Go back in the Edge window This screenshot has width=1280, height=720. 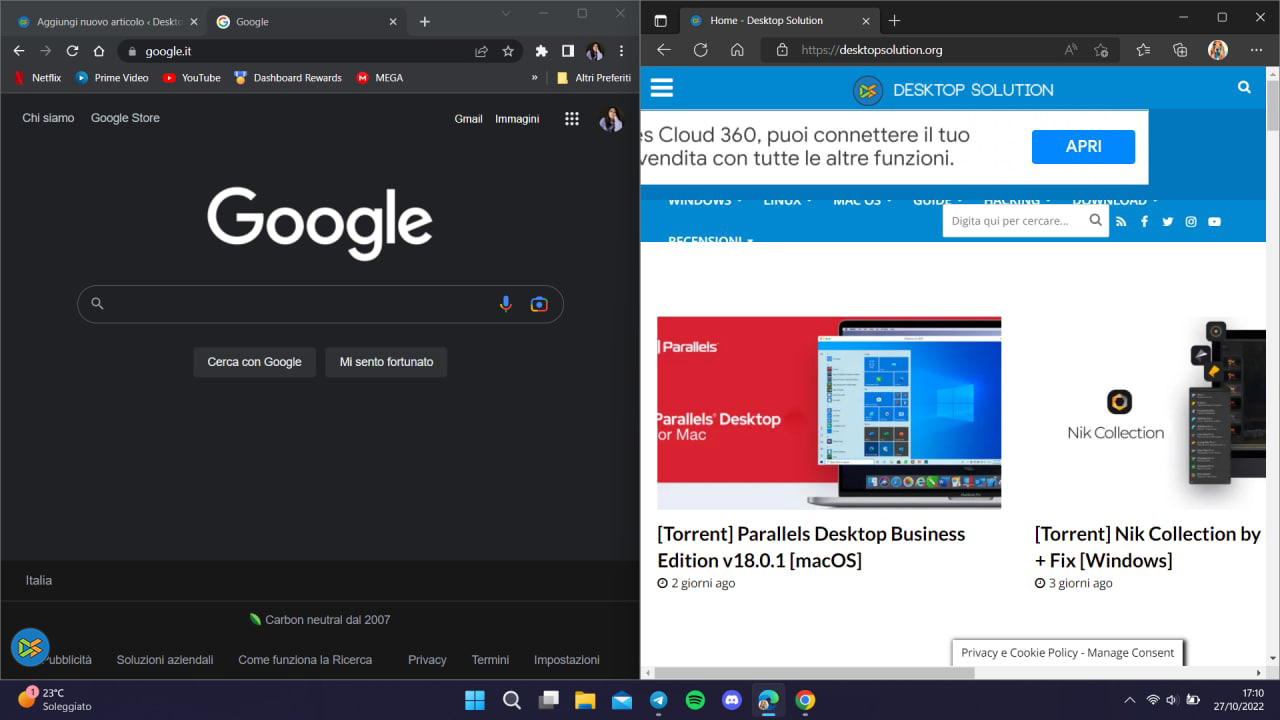pos(664,50)
